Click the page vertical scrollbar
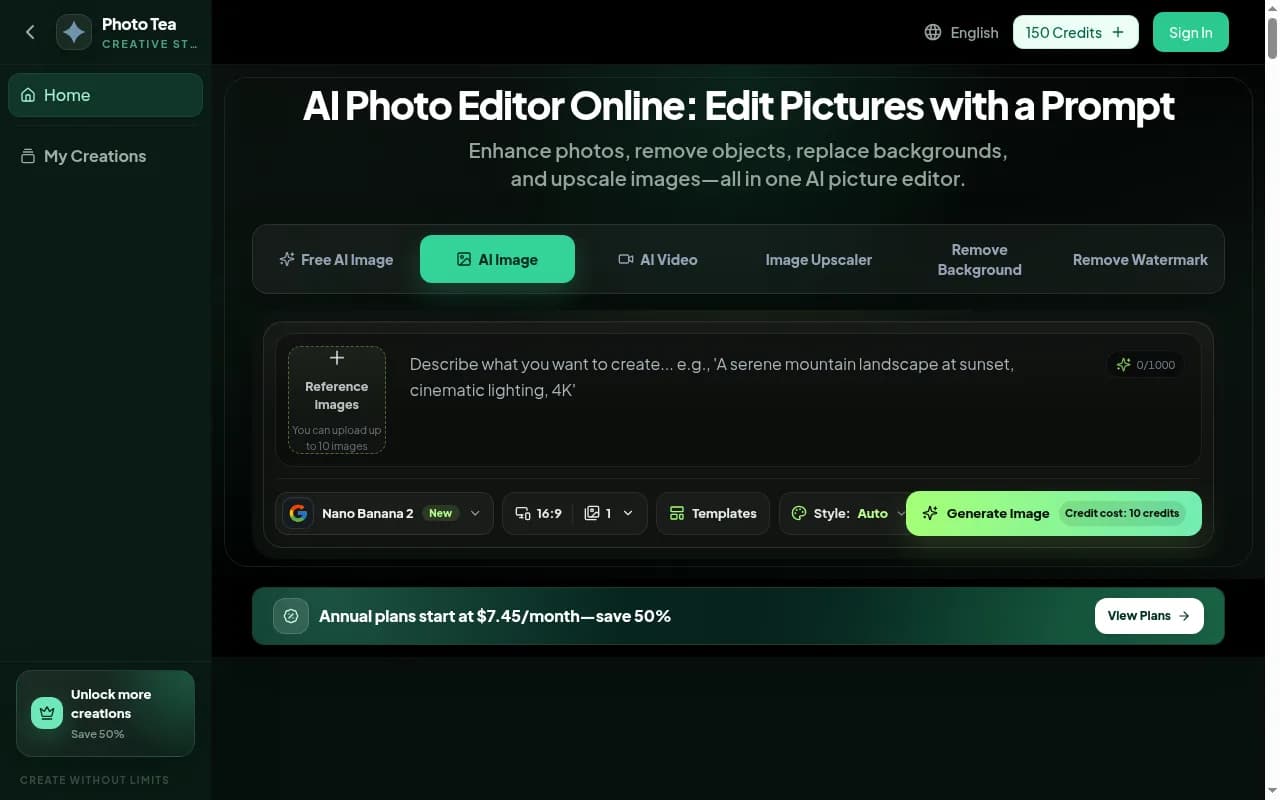The width and height of the screenshot is (1280, 800). (x=1272, y=400)
